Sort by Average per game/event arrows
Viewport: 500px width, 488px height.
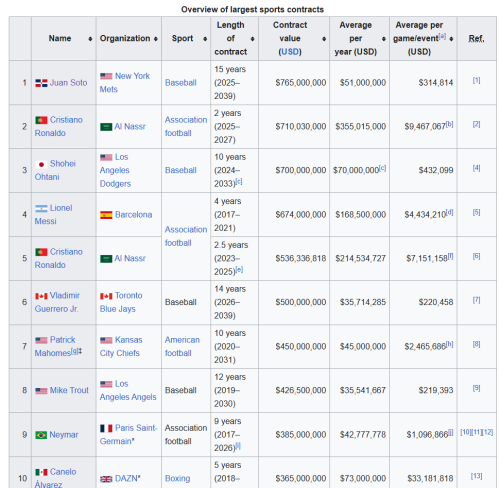451,39
